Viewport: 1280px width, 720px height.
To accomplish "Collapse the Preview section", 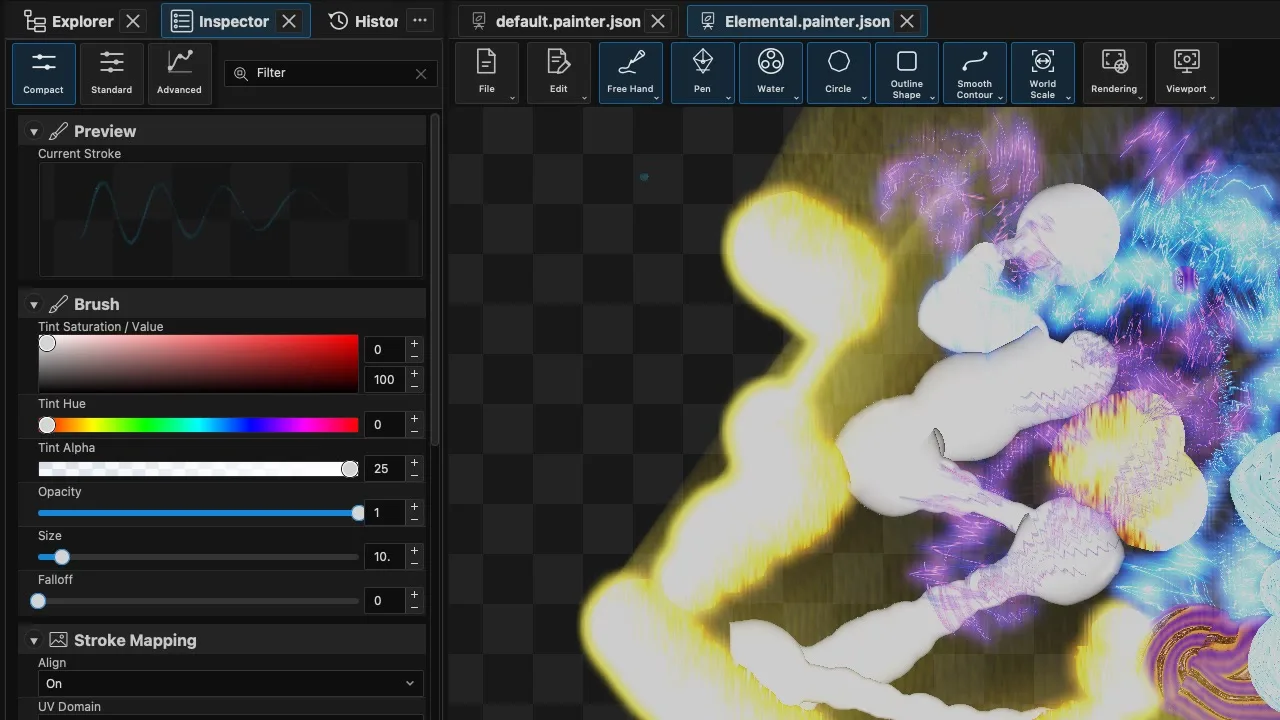I will (33, 132).
